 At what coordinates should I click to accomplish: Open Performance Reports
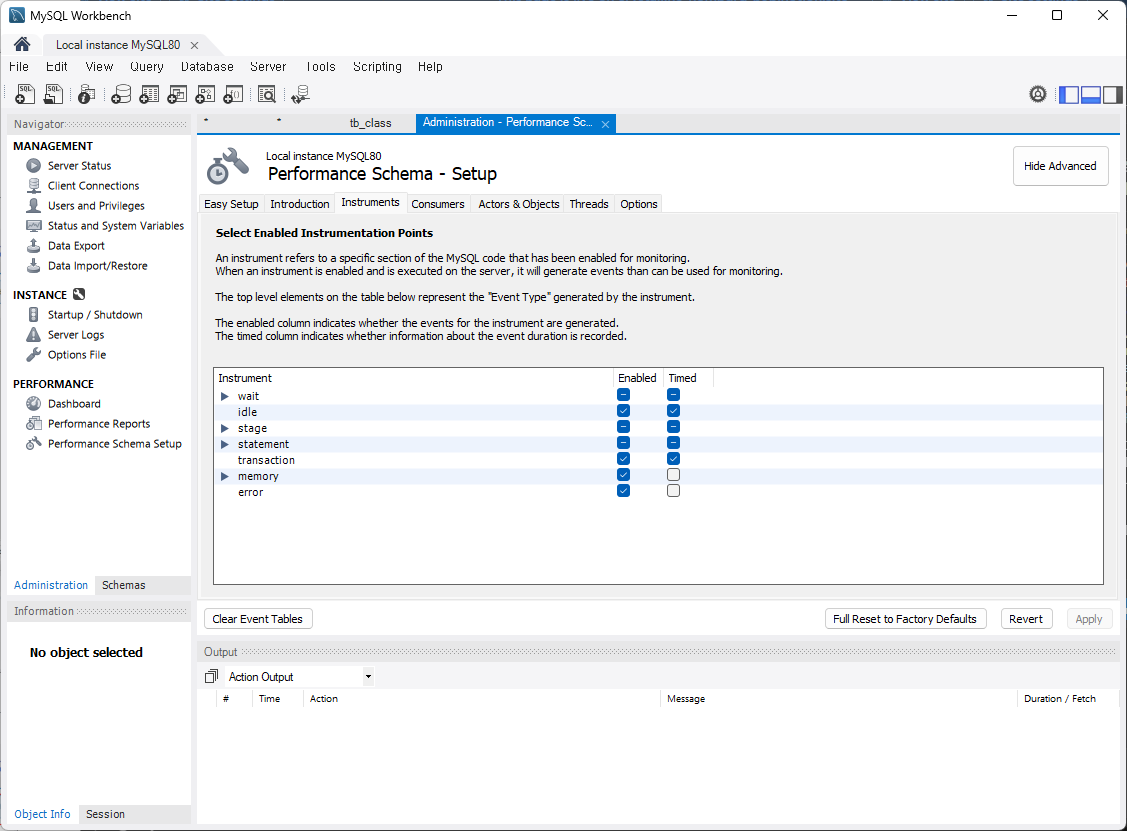(x=98, y=424)
